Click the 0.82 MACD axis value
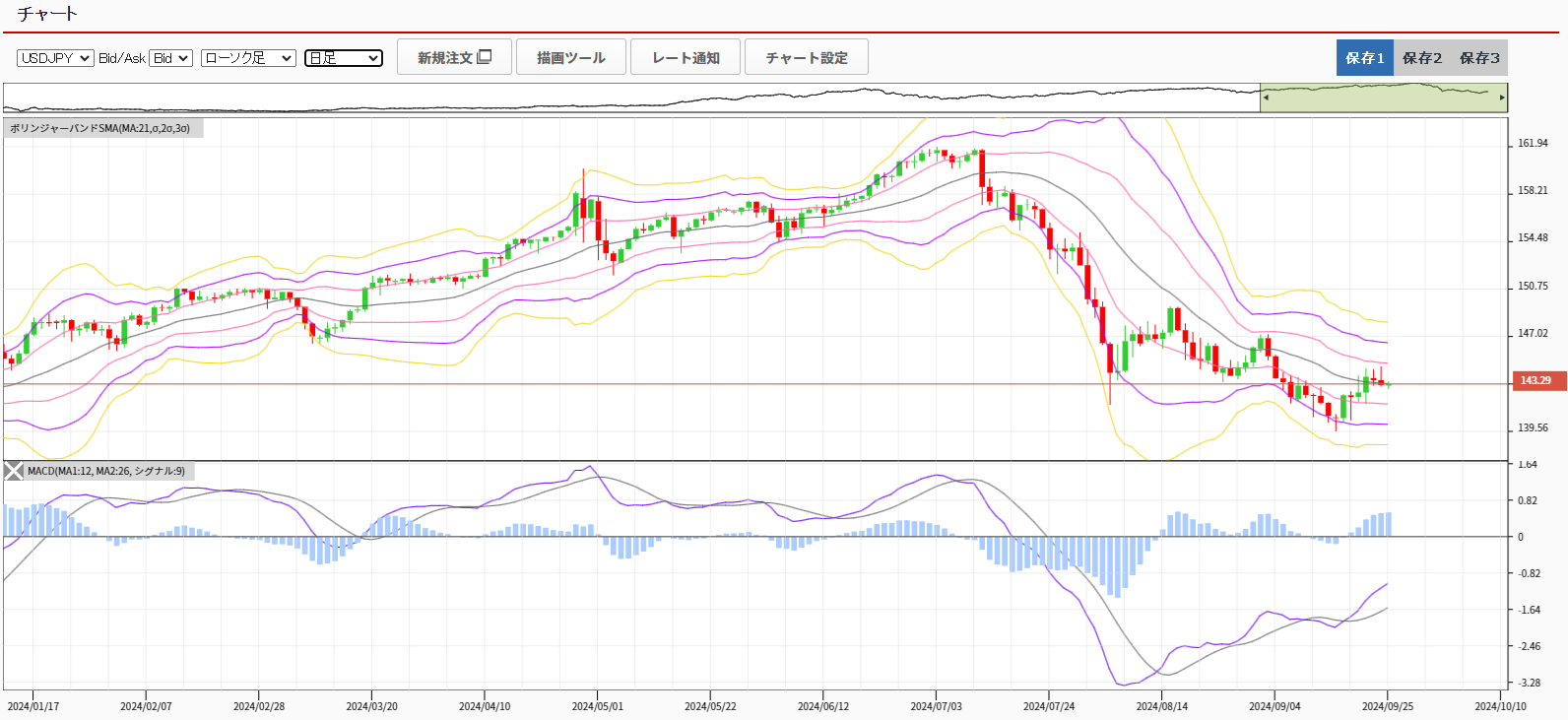Image resolution: width=1568 pixels, height=720 pixels. (1527, 500)
